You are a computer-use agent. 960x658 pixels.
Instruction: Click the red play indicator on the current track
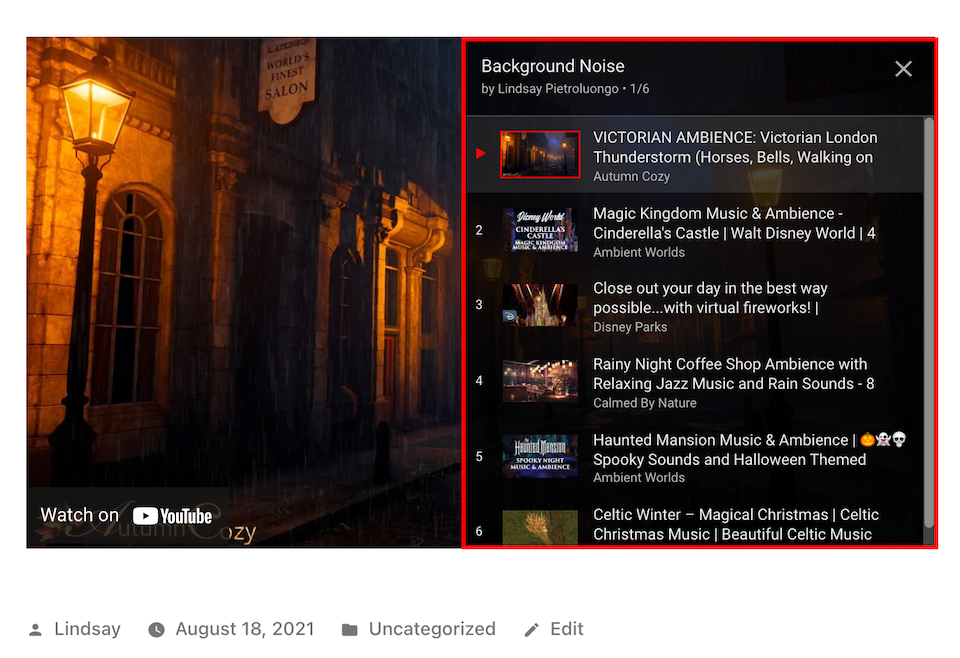coord(481,153)
